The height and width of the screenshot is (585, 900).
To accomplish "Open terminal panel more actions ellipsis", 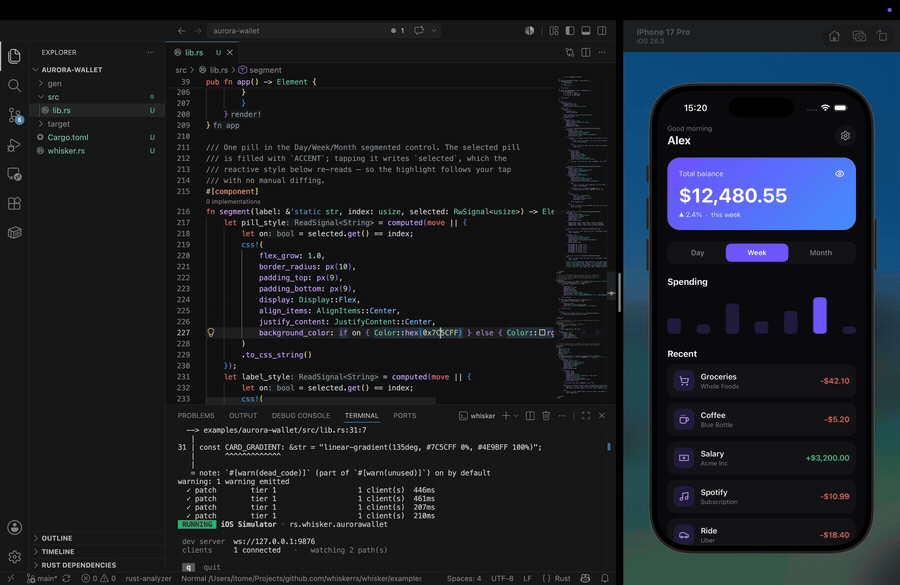I will click(562, 416).
